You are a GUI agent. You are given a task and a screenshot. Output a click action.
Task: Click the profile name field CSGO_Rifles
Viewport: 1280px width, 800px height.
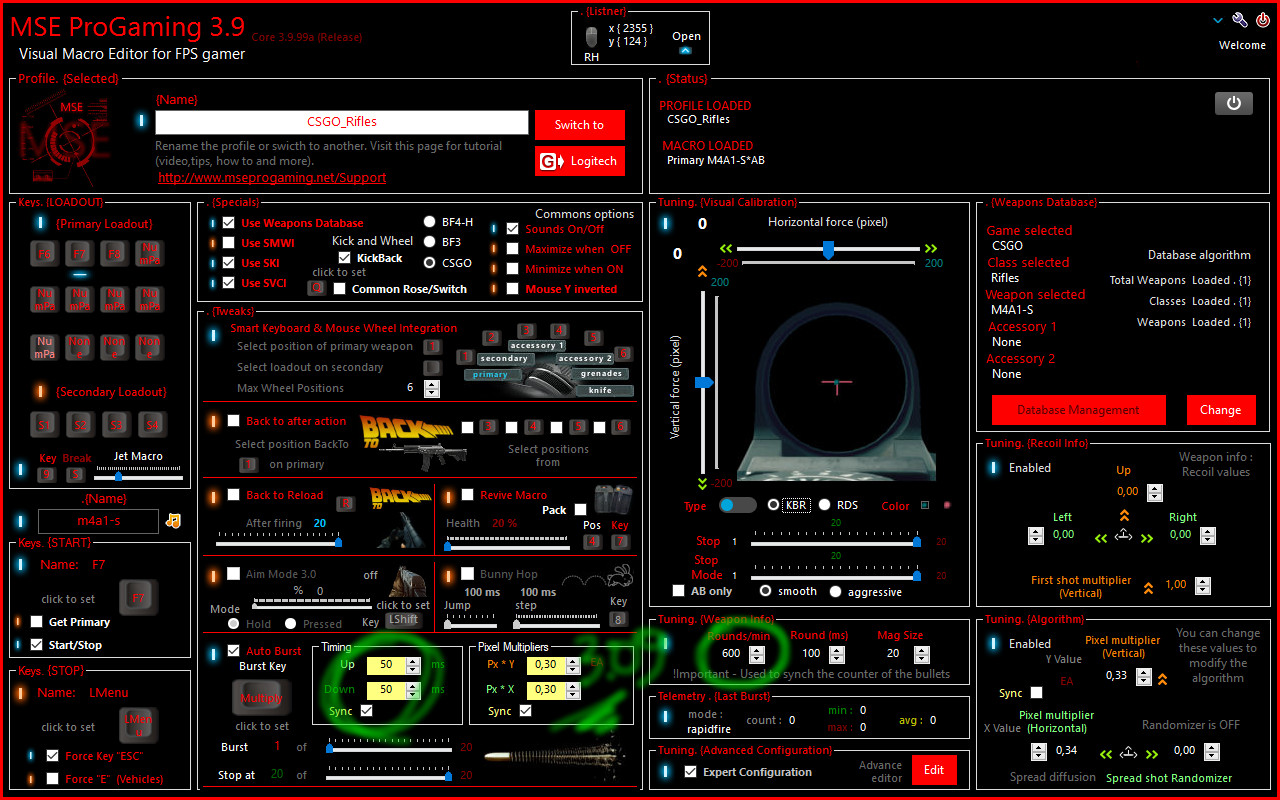coord(341,122)
